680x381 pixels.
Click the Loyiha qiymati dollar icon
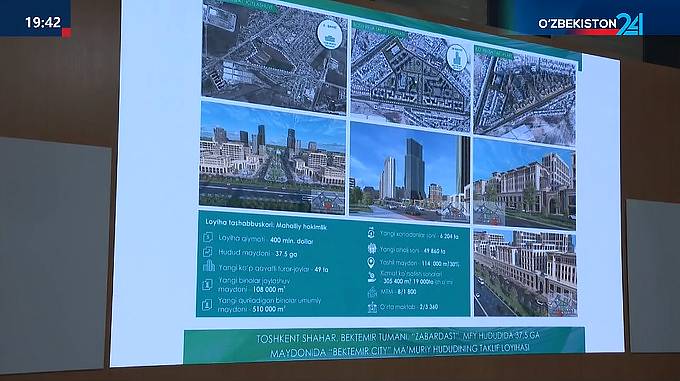pos(208,238)
